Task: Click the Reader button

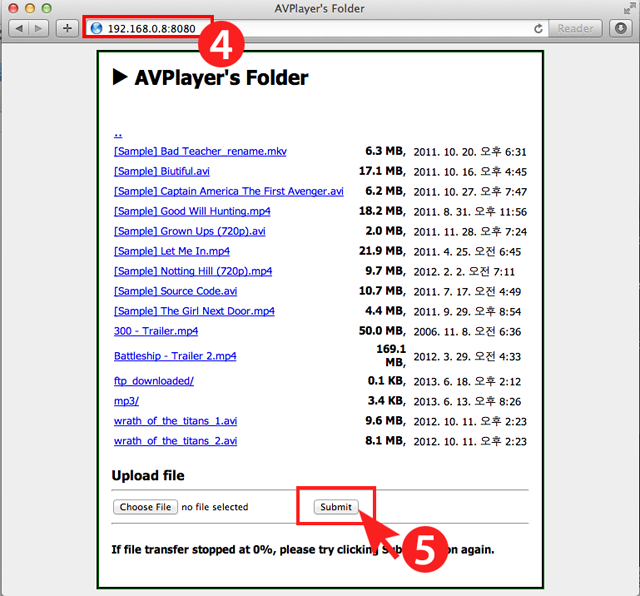Action: pyautogui.click(x=575, y=28)
